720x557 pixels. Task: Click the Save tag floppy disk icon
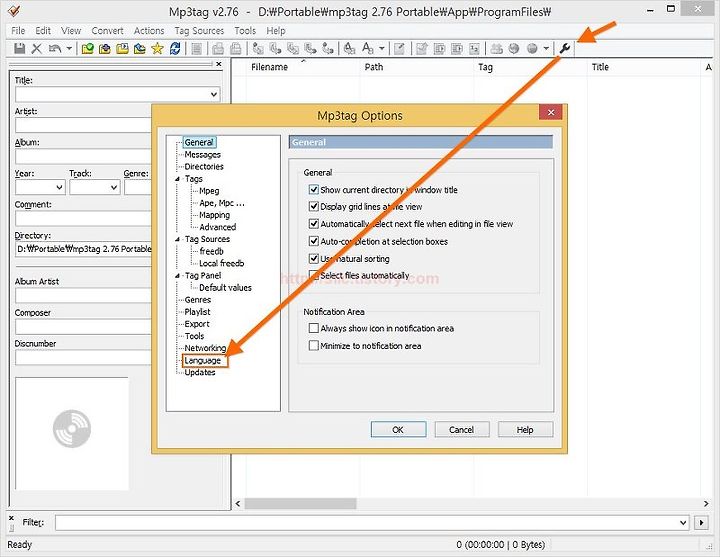[19, 48]
